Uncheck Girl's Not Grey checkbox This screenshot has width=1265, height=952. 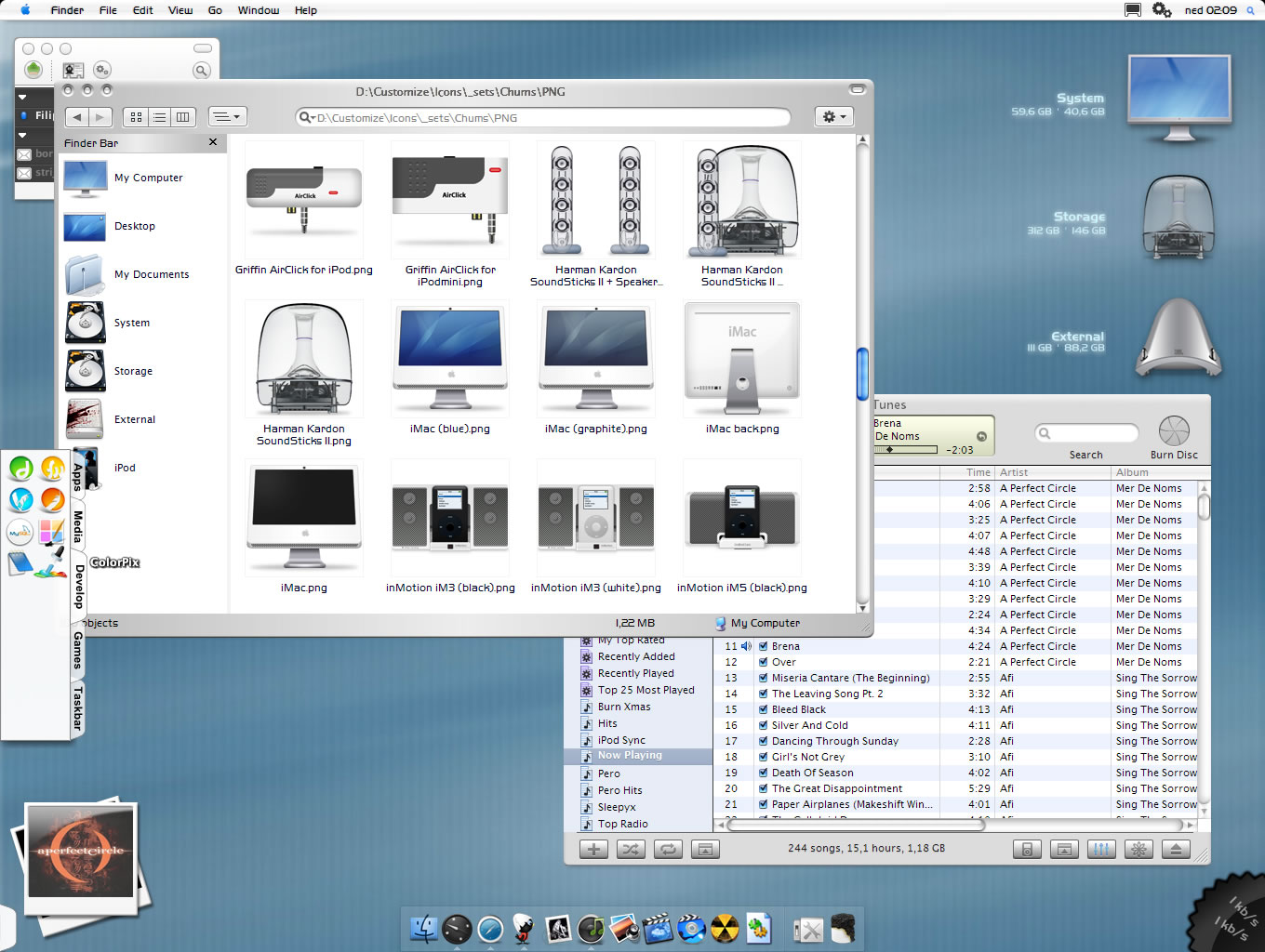(763, 757)
